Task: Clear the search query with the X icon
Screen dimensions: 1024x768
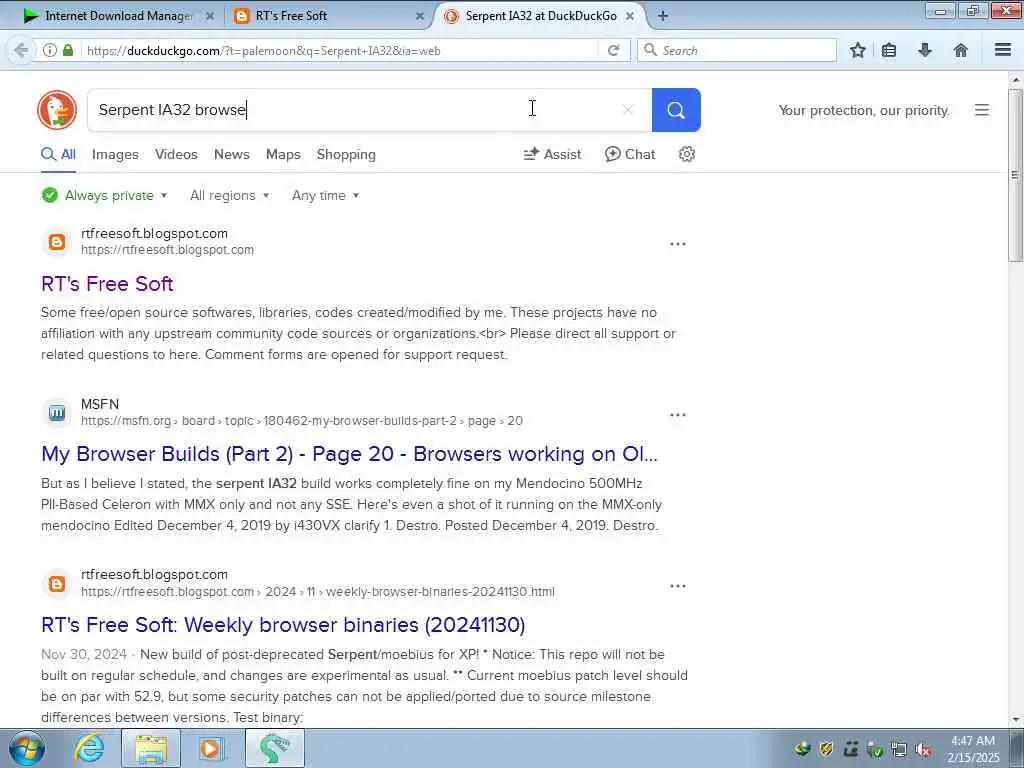Action: pyautogui.click(x=628, y=110)
